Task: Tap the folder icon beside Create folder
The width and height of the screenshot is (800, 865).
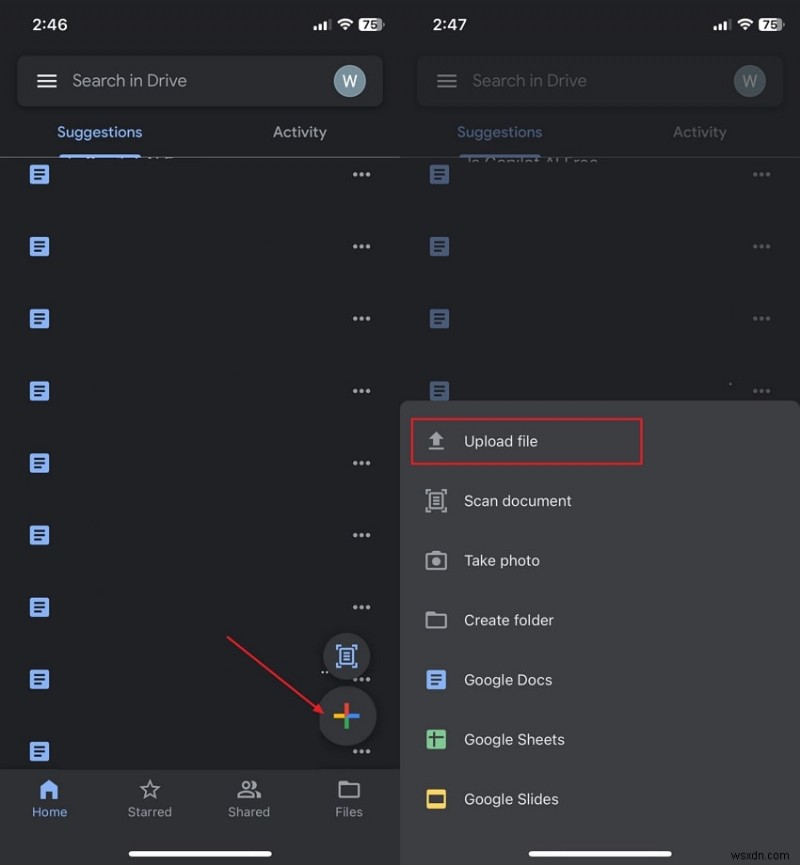Action: tap(436, 620)
